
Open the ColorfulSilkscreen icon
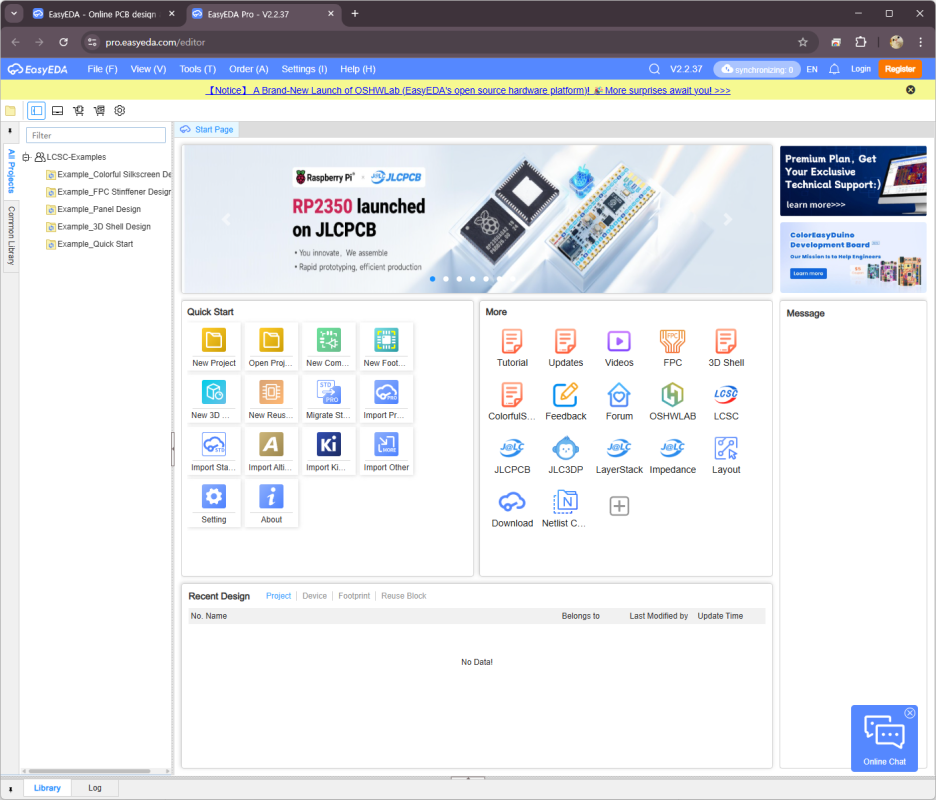click(512, 395)
